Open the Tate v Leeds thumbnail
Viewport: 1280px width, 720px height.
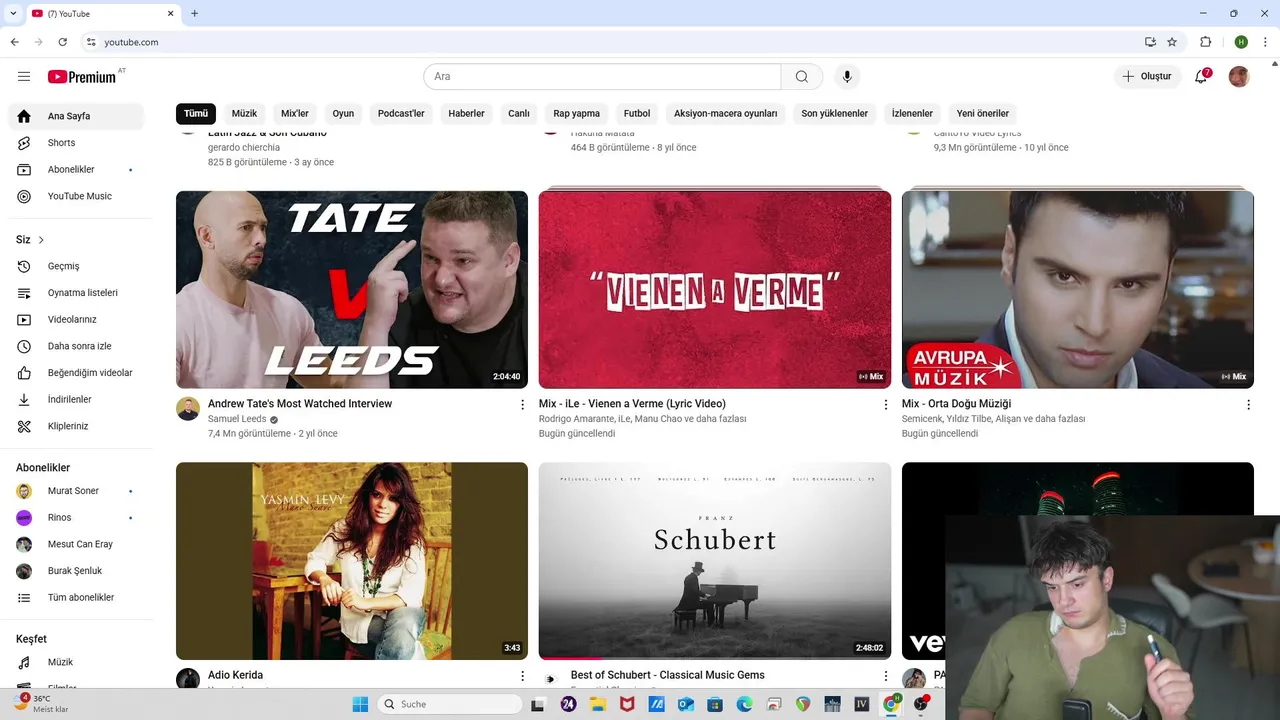pyautogui.click(x=352, y=289)
